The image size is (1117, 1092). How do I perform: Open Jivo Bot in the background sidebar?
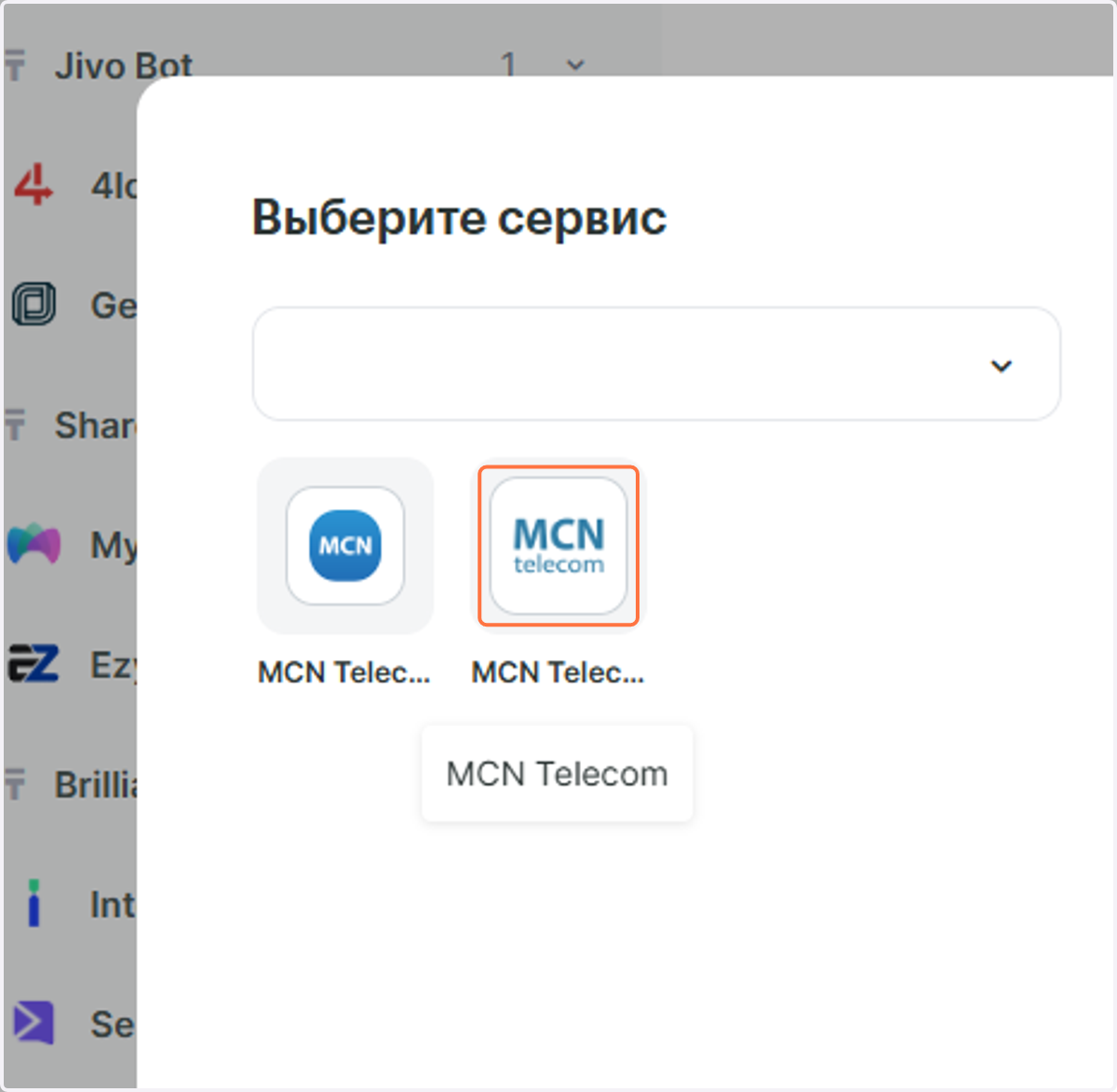(x=123, y=65)
